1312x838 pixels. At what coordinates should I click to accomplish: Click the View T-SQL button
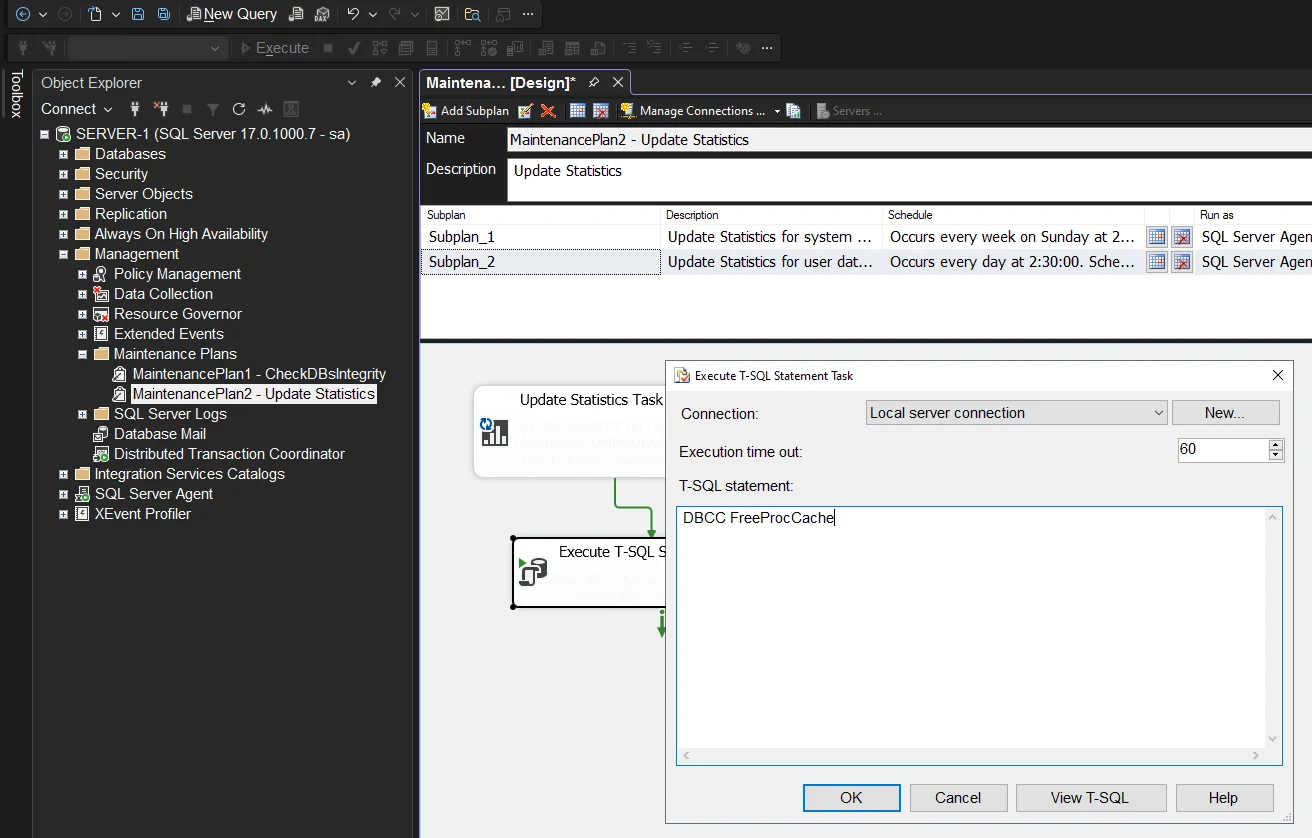(1090, 797)
